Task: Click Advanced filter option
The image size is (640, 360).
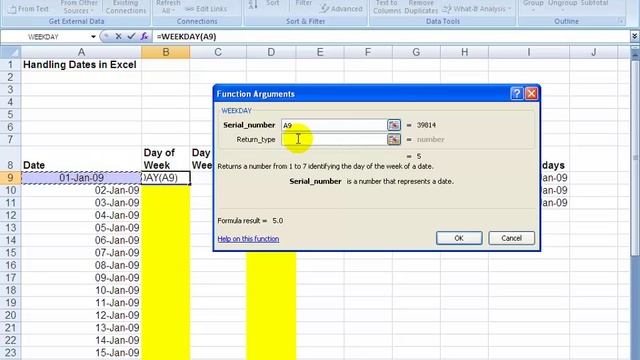Action: pyautogui.click(x=342, y=9)
